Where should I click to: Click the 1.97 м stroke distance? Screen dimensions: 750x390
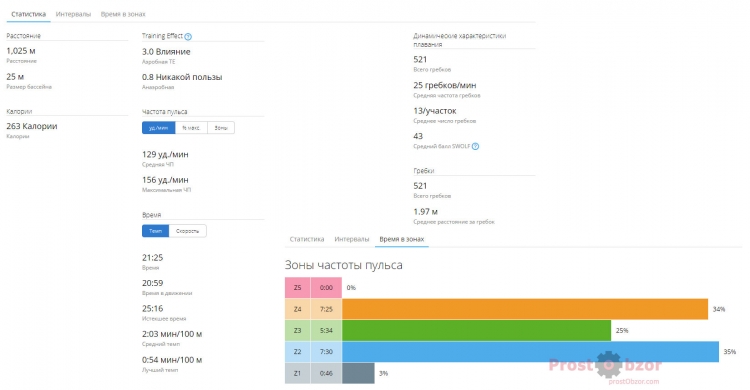pyautogui.click(x=426, y=212)
